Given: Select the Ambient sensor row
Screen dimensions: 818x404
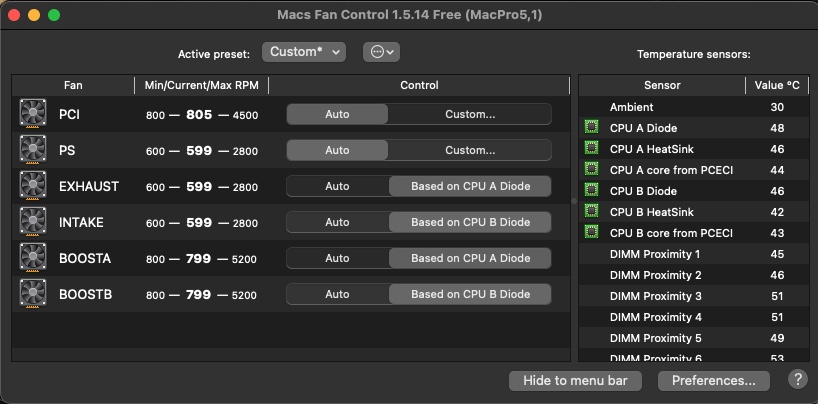Looking at the screenshot, I should 694,107.
